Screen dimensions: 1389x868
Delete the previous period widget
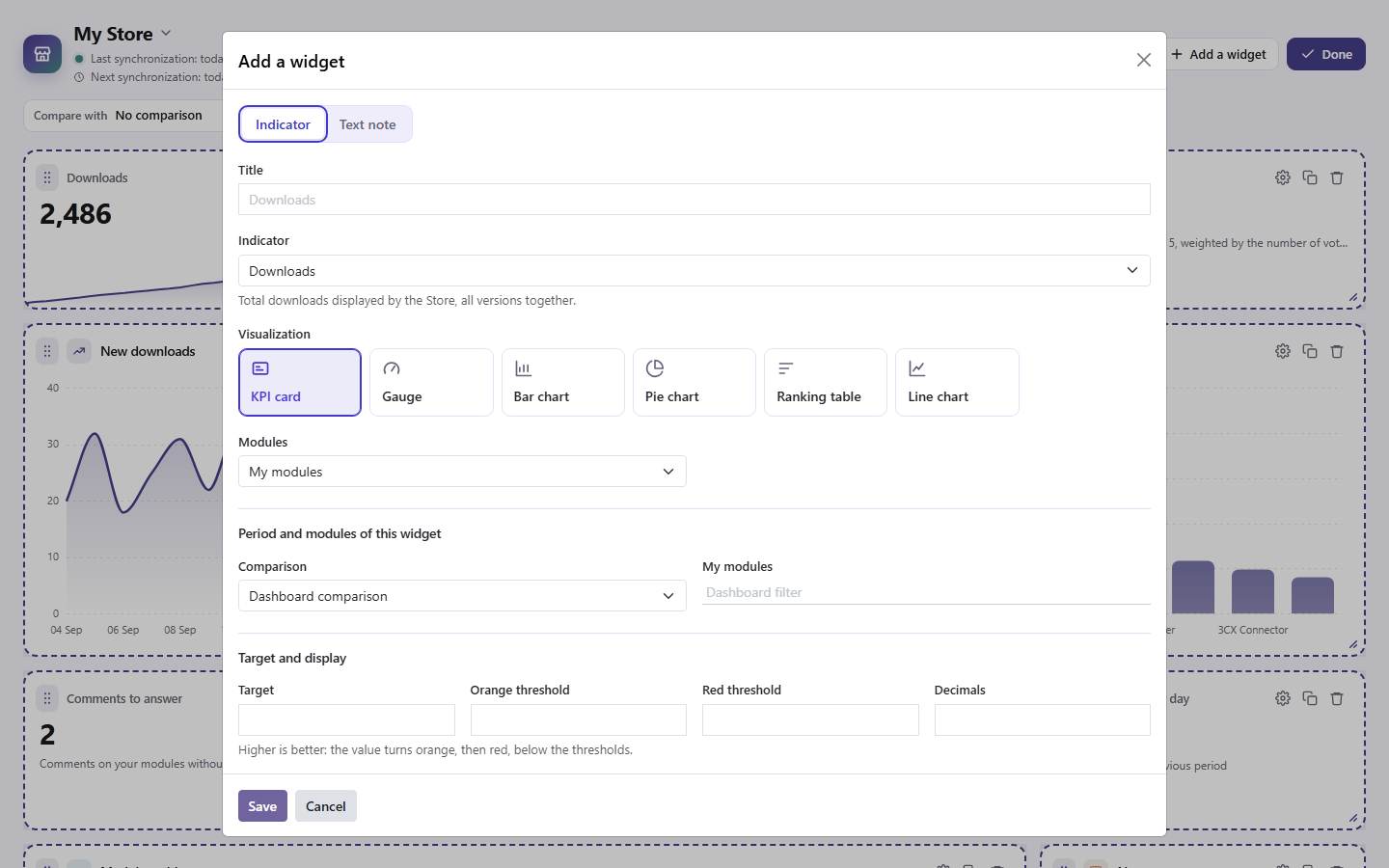1337,698
